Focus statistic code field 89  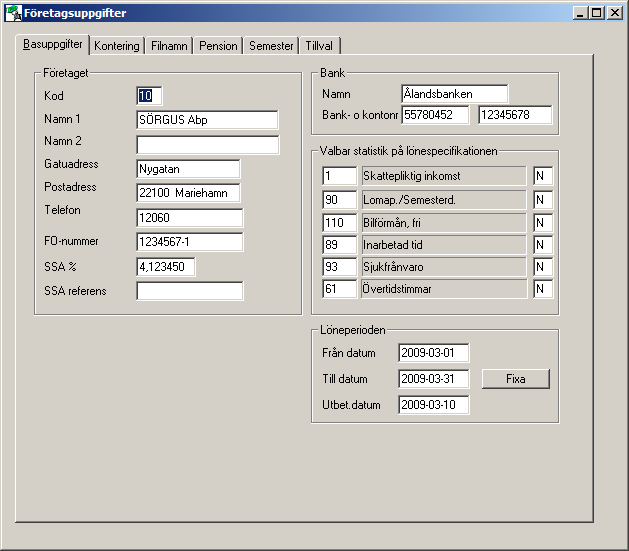(339, 245)
